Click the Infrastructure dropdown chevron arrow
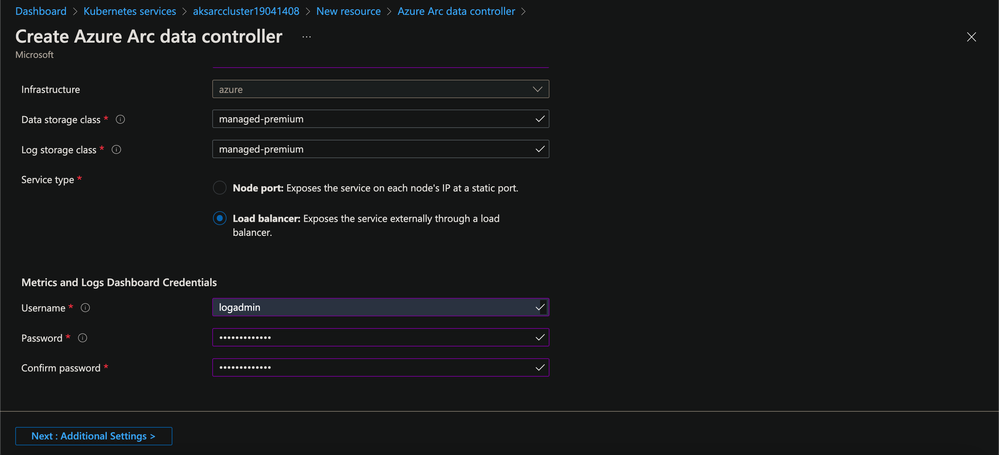 tap(537, 89)
